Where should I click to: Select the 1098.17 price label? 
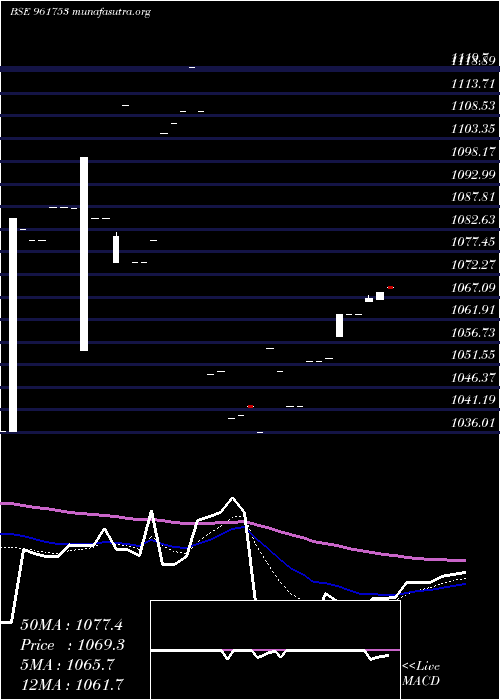click(473, 152)
